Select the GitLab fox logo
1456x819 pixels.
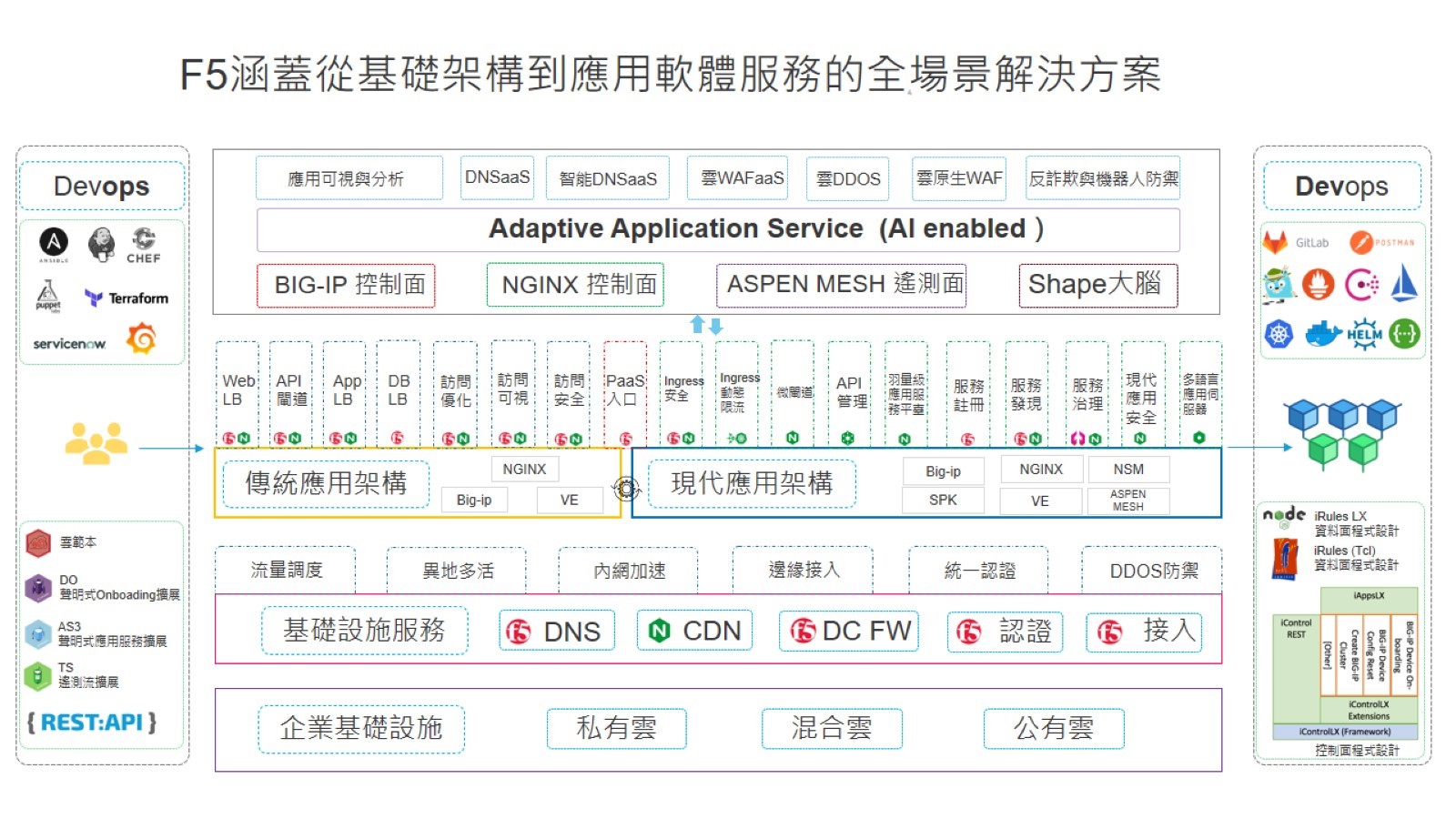(1275, 242)
